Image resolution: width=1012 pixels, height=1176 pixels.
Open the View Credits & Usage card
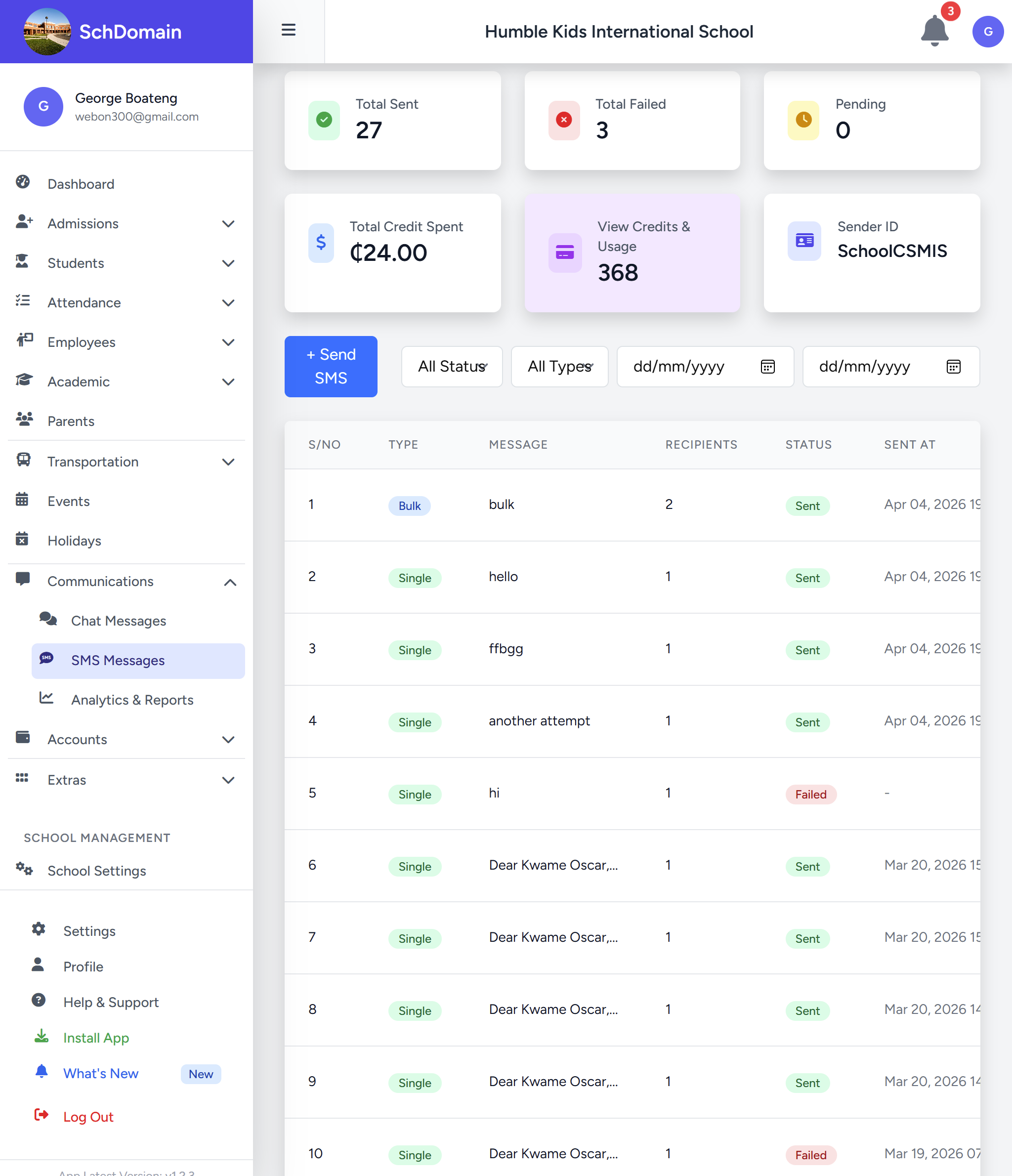(x=632, y=252)
